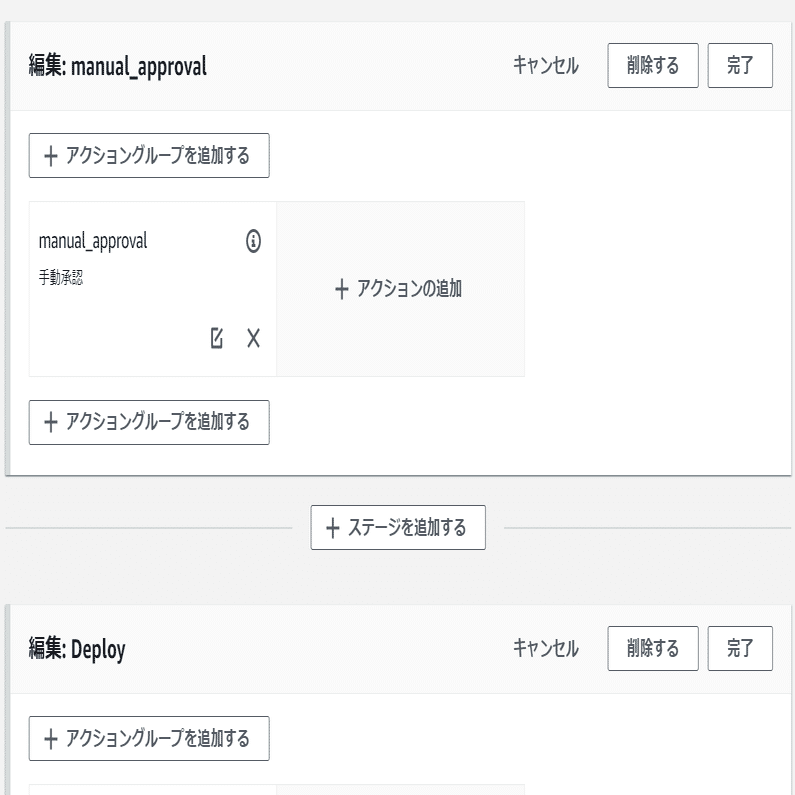Add action group in the Deploy stage
Screen dimensions: 795x795
[149, 739]
